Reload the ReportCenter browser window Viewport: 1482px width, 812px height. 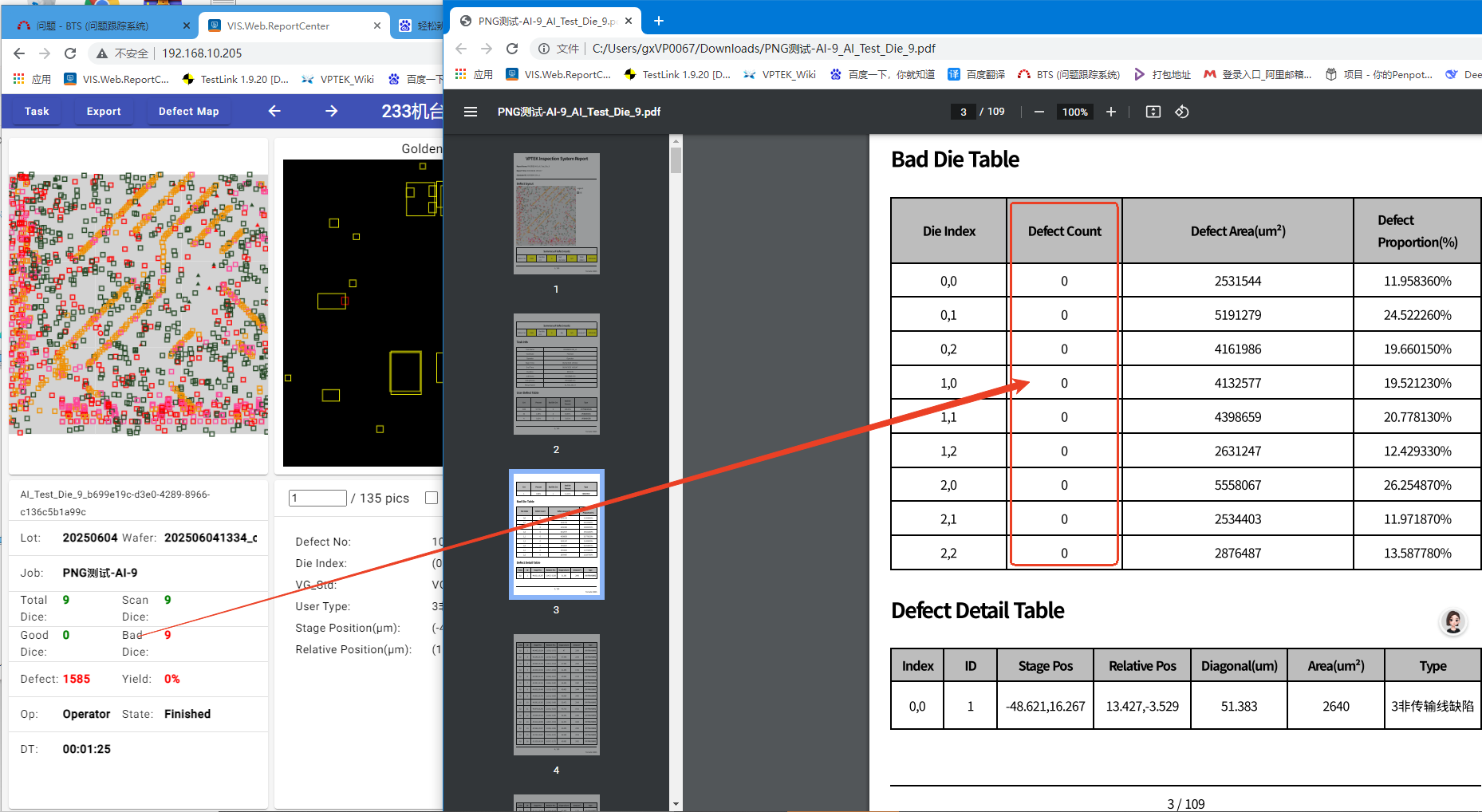click(70, 53)
